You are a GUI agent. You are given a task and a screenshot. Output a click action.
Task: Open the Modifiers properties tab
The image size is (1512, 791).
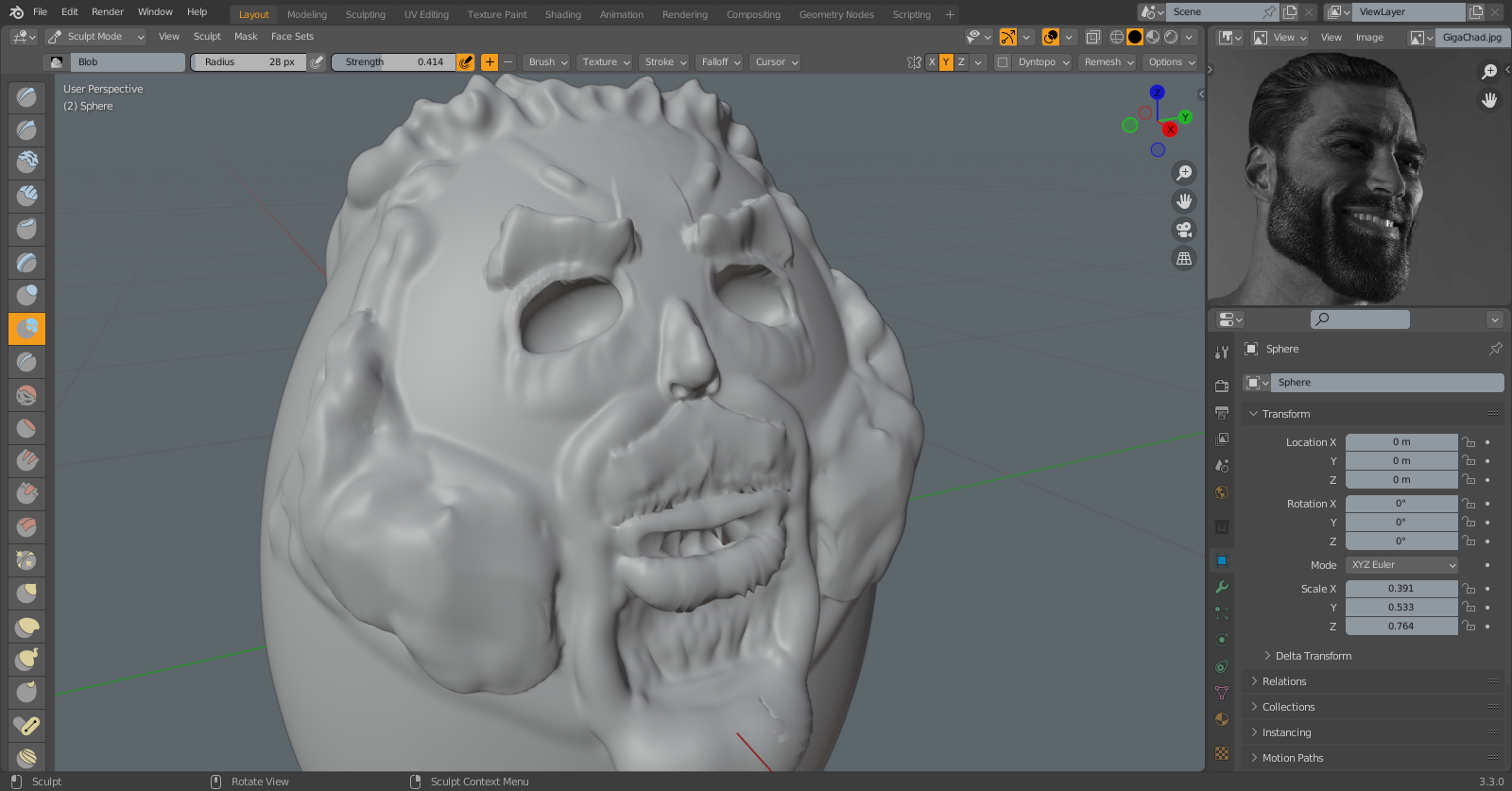pos(1222,587)
